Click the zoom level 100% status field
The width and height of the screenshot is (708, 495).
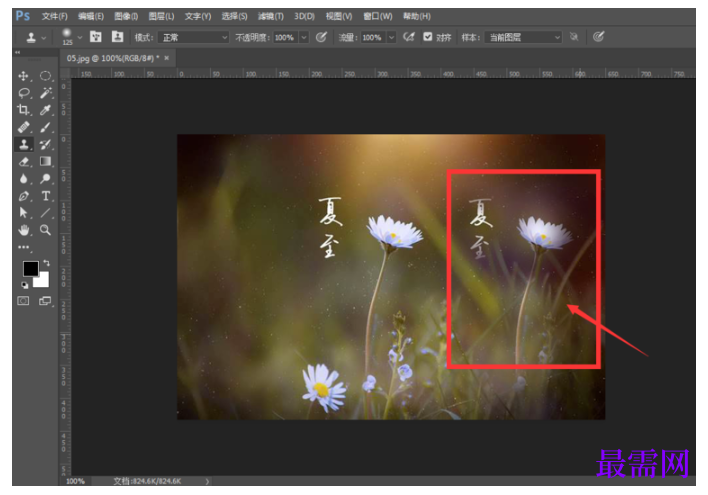(75, 481)
